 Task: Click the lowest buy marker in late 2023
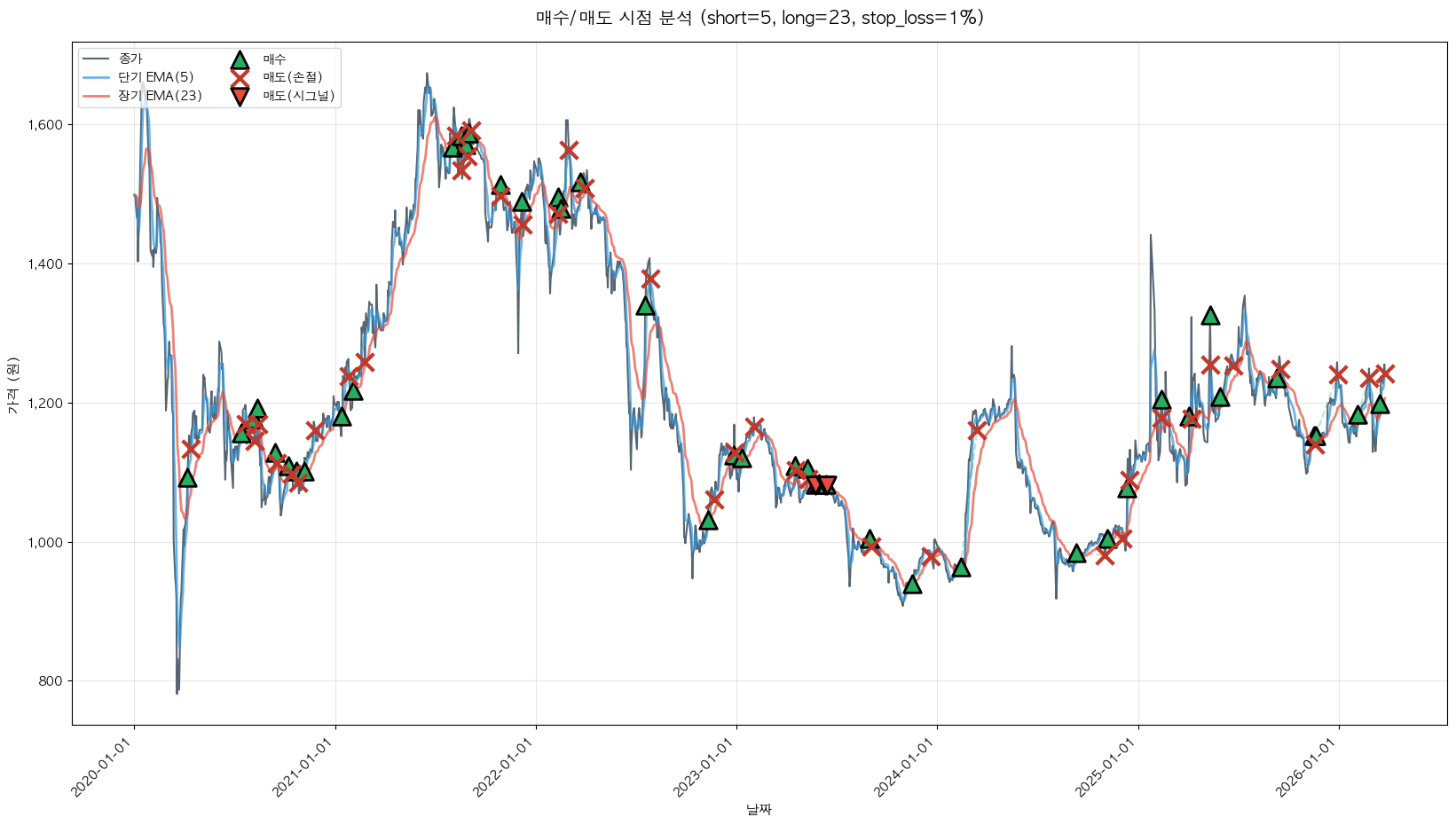click(x=912, y=584)
